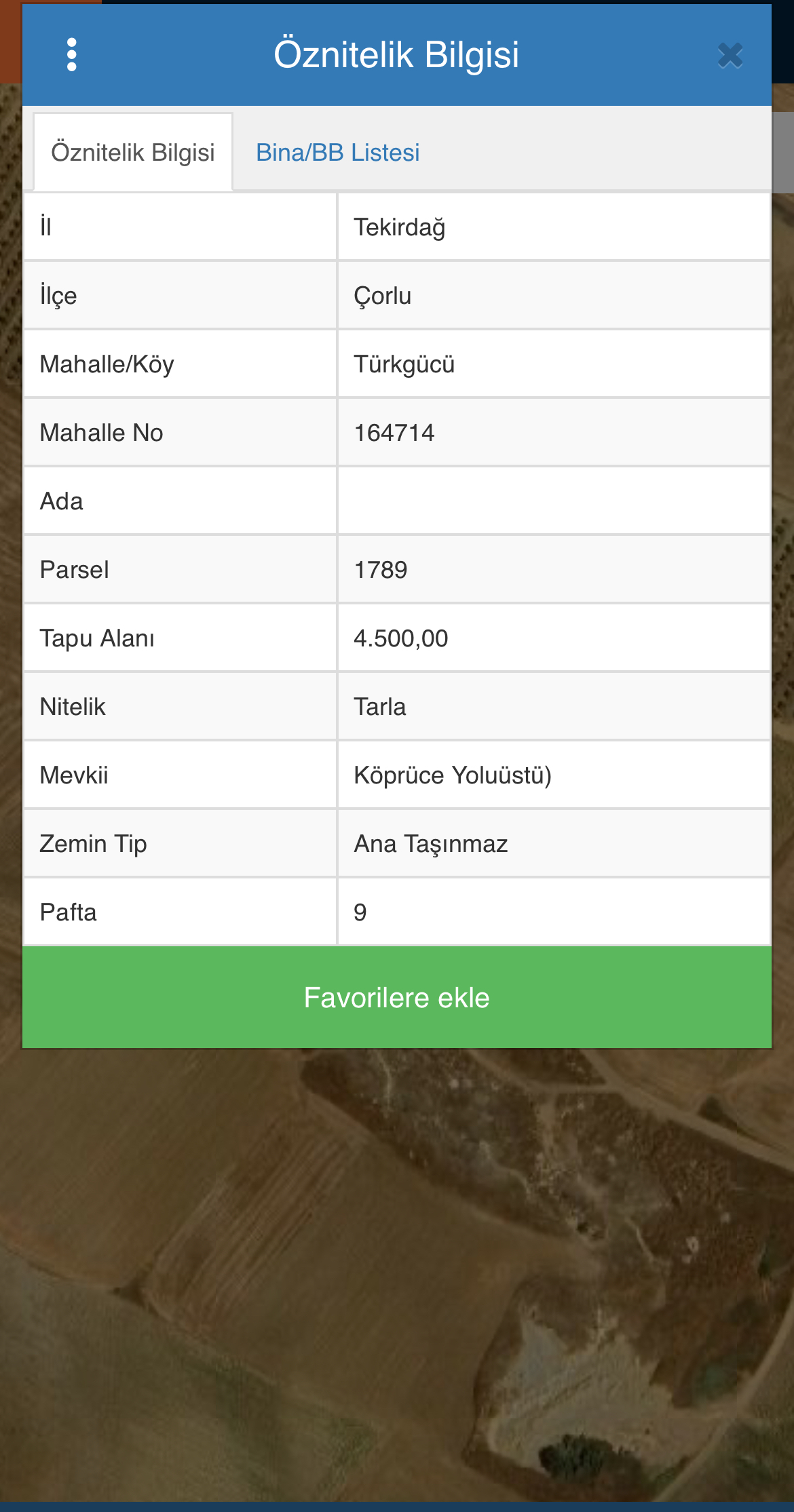This screenshot has width=794, height=1512.
Task: Select the Tarla value in Nitelik row
Action: 380,707
